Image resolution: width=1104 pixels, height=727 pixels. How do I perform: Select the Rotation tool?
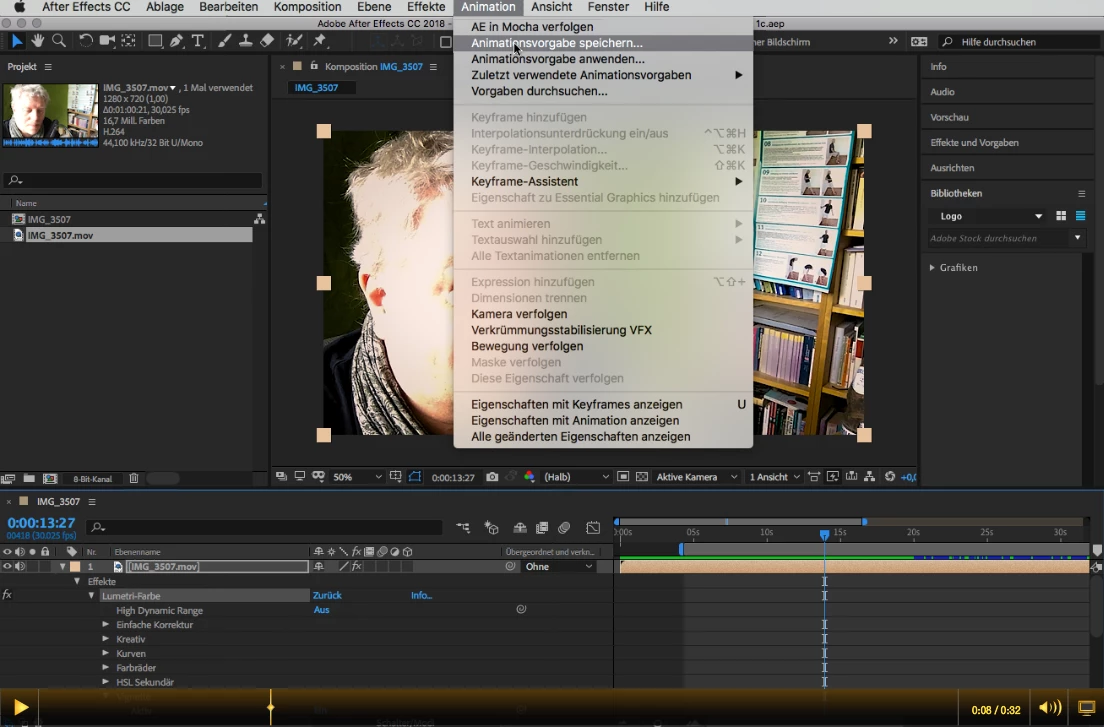[x=85, y=41]
